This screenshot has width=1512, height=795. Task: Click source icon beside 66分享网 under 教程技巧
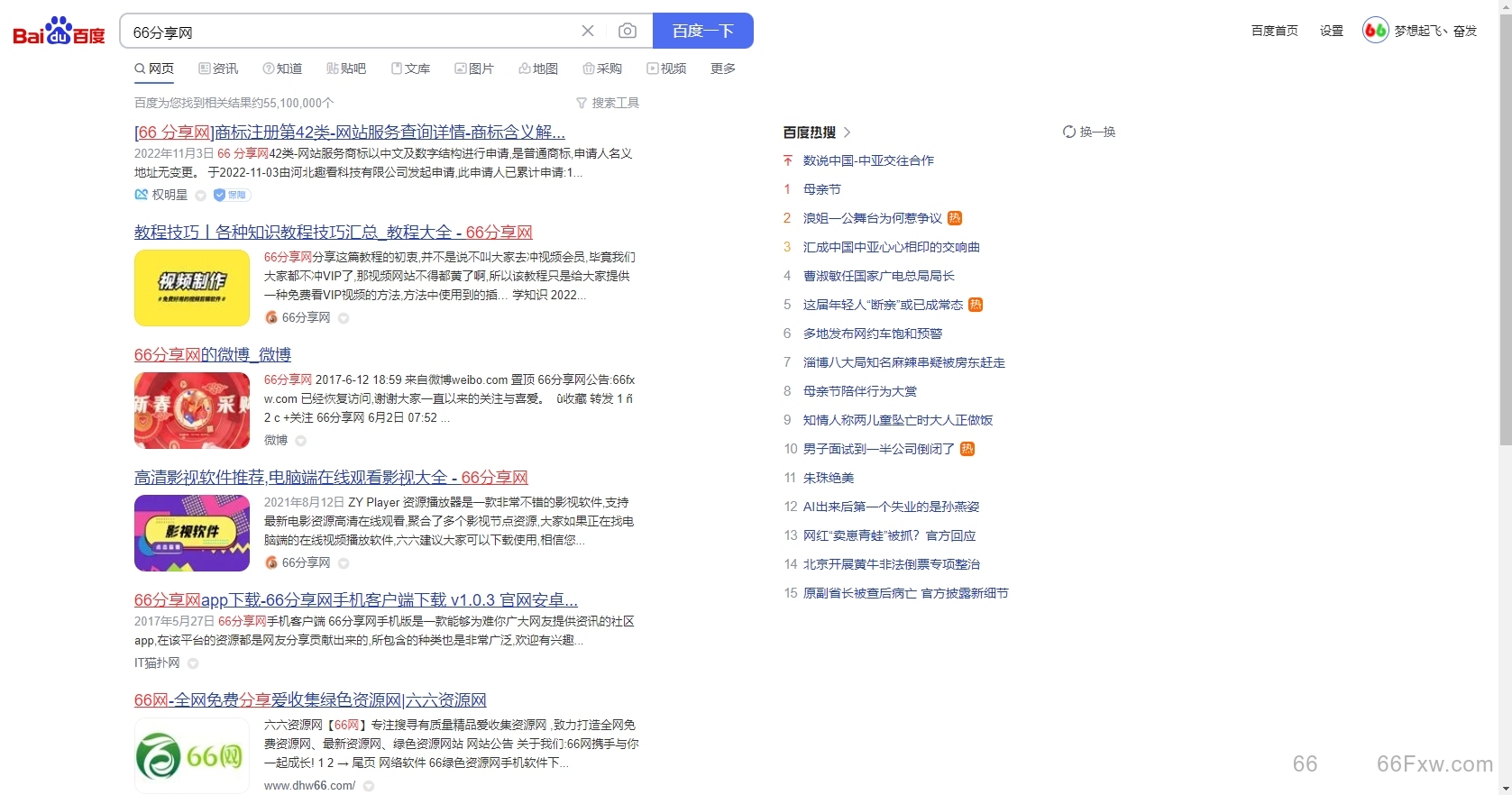pos(270,317)
